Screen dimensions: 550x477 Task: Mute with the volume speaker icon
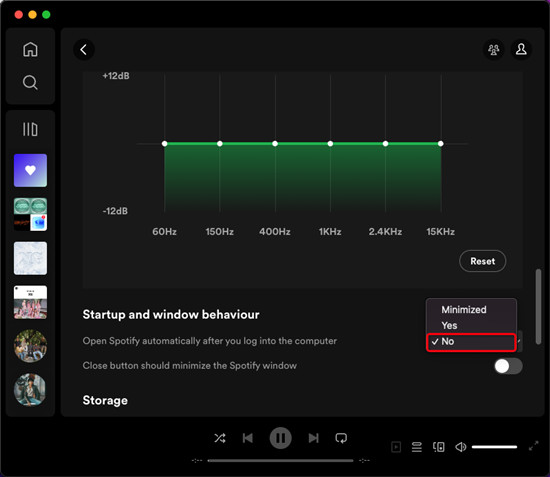click(x=461, y=447)
